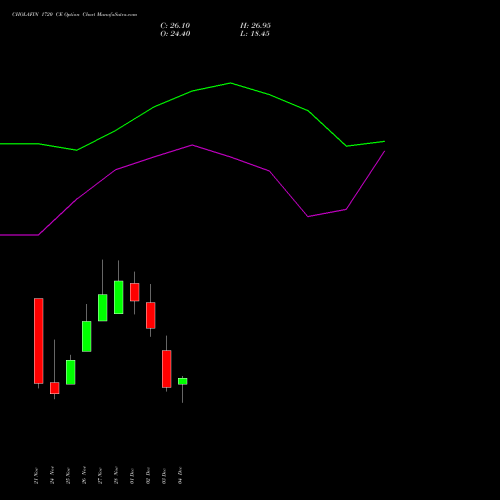Select the 21 Nov date label
The height and width of the screenshot is (500, 500).
pos(36,476)
